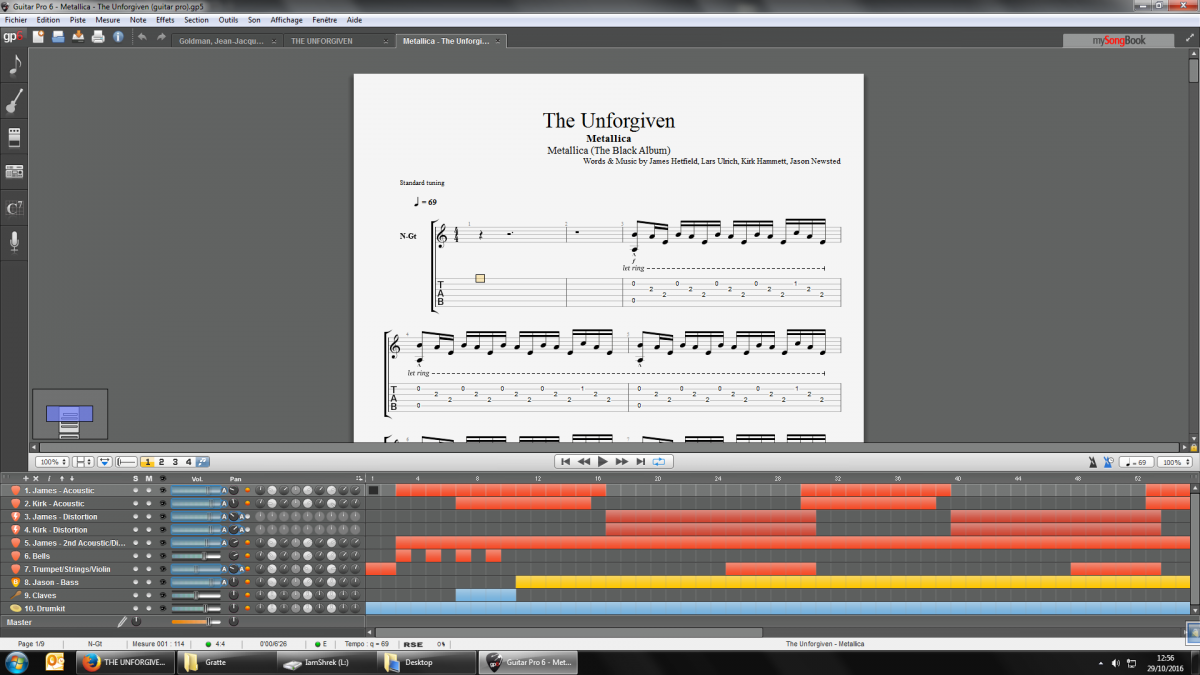Image resolution: width=1200 pixels, height=675 pixels.
Task: Mute the James - Acoustic track
Action: point(149,490)
